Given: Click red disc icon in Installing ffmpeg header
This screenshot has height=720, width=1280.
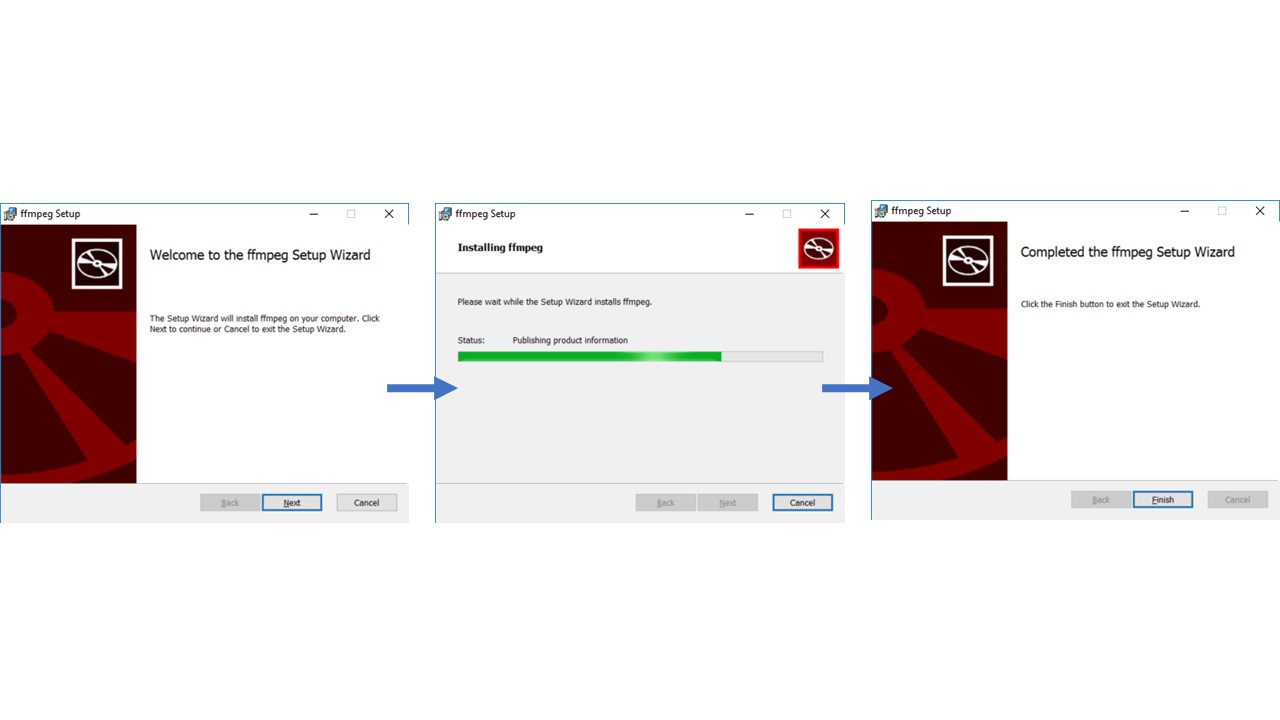Looking at the screenshot, I should pyautogui.click(x=818, y=249).
